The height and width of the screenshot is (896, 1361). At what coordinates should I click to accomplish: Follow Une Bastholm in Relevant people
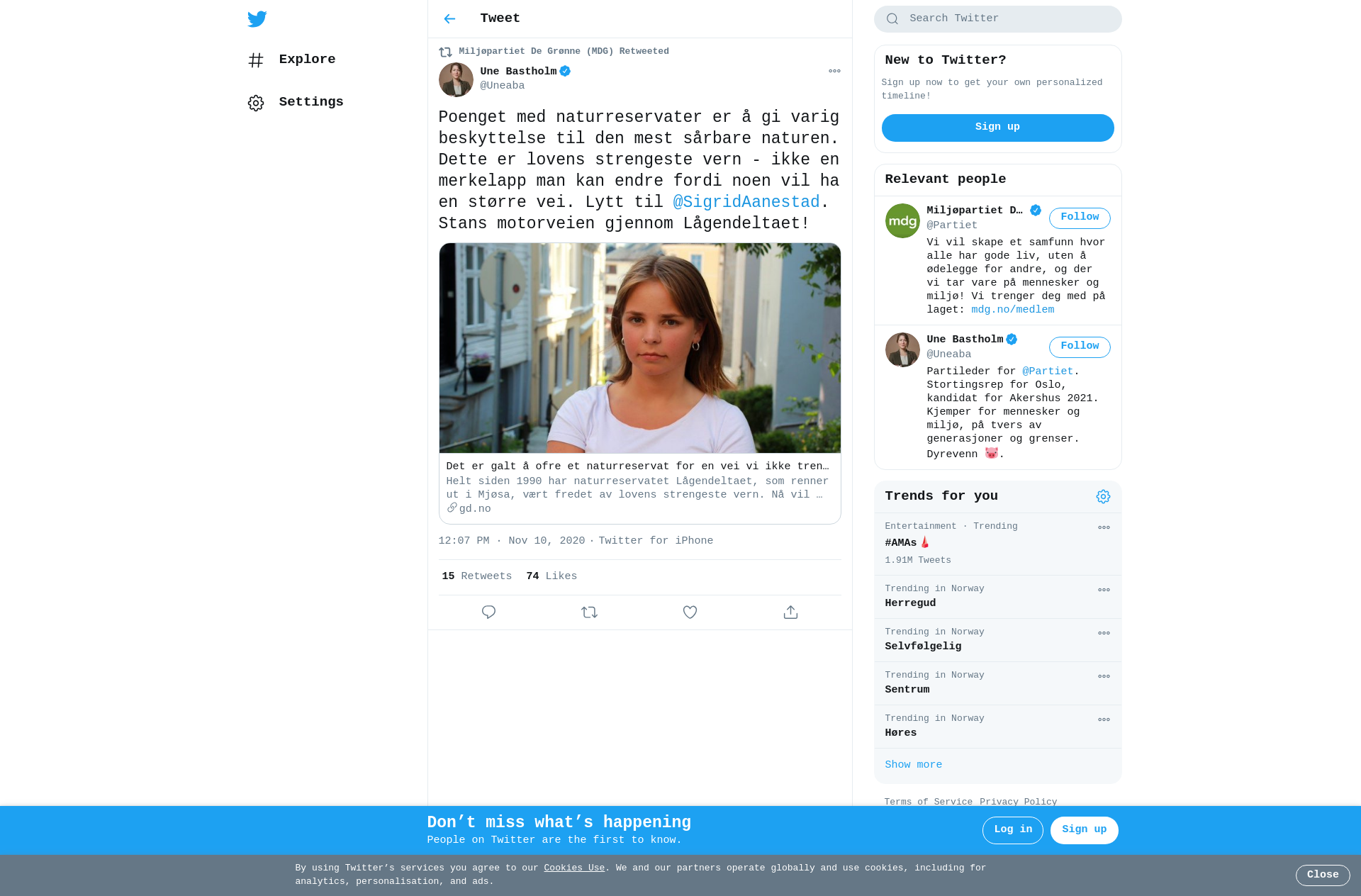(1080, 347)
